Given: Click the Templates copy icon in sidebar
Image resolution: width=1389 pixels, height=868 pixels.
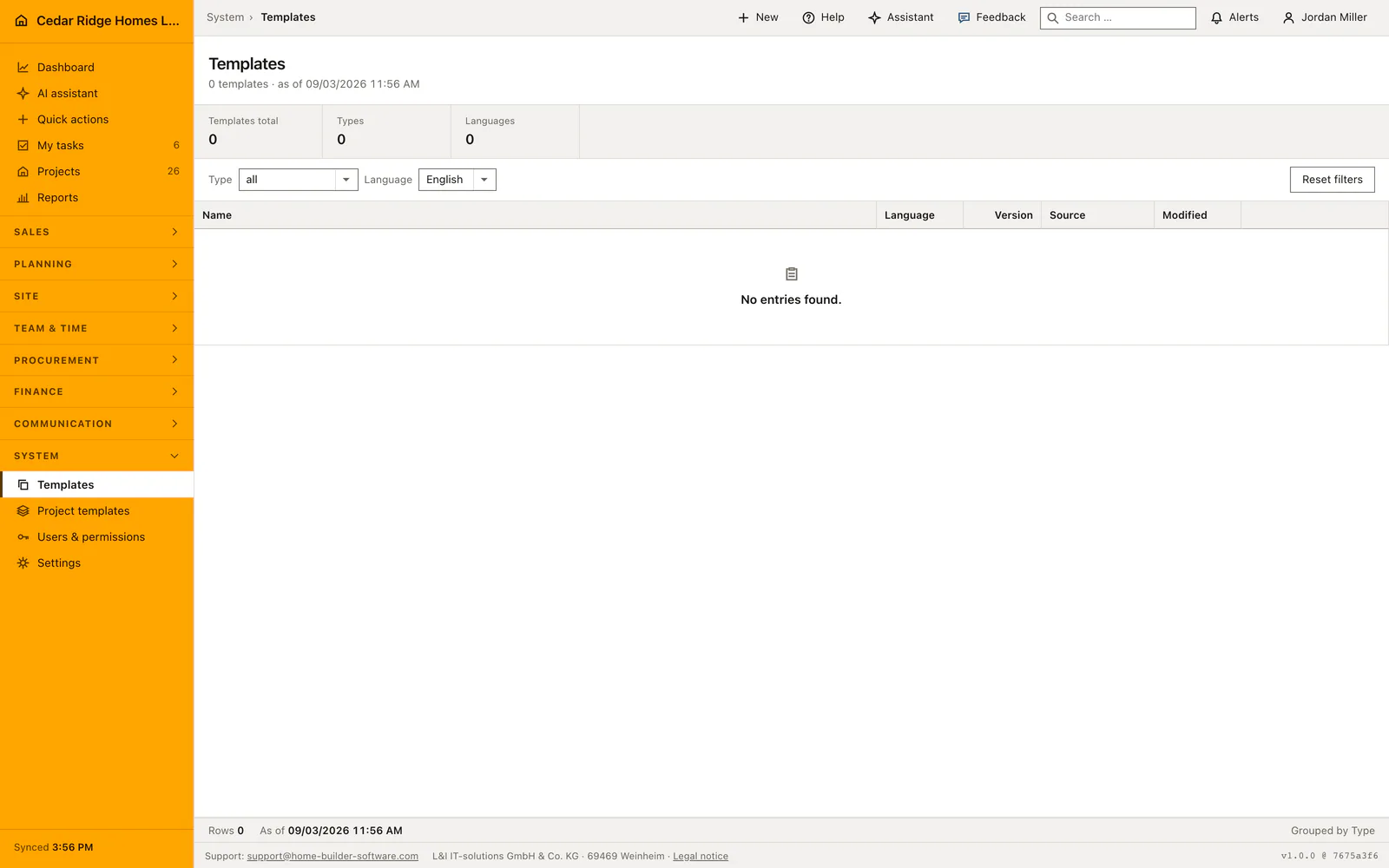Looking at the screenshot, I should [x=23, y=485].
